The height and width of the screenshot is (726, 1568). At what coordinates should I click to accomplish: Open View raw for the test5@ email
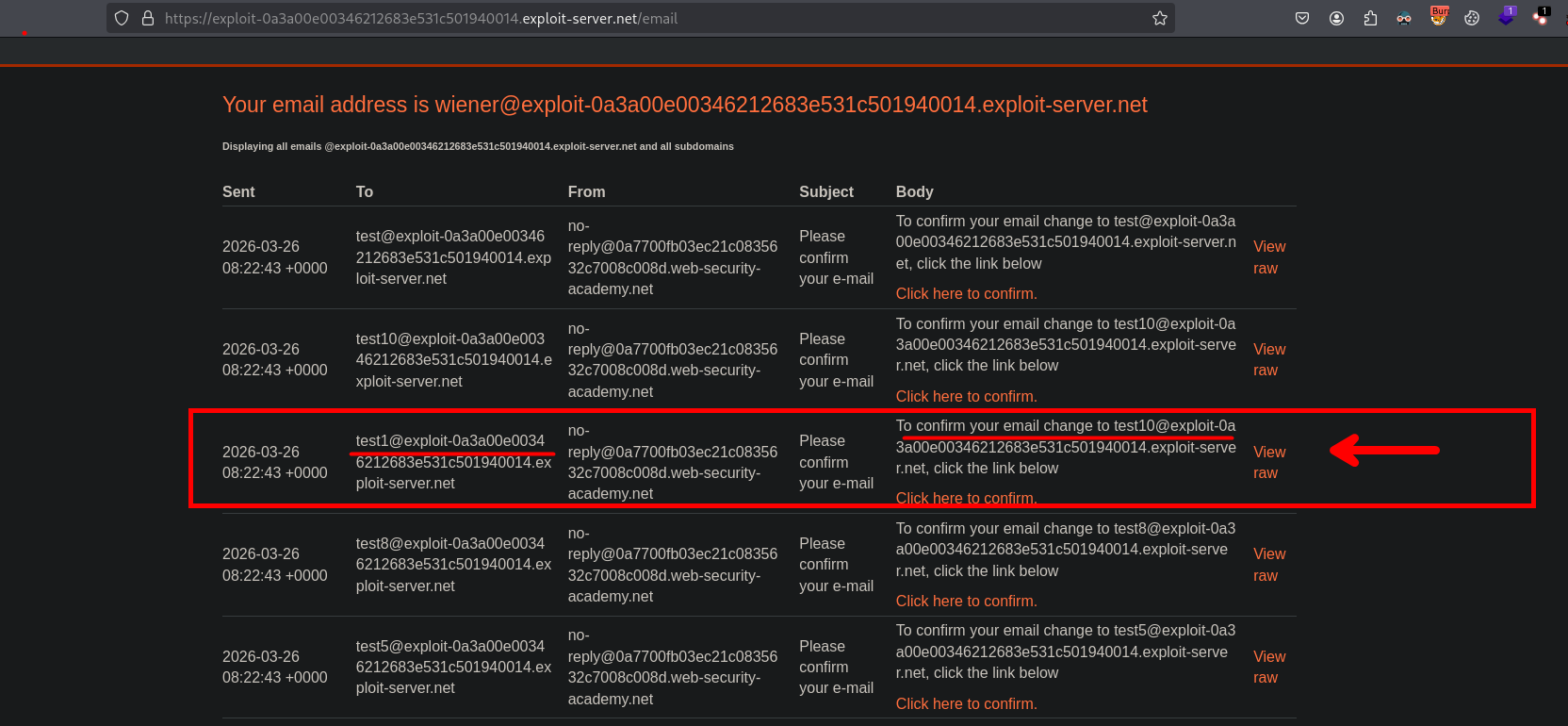pos(1268,667)
